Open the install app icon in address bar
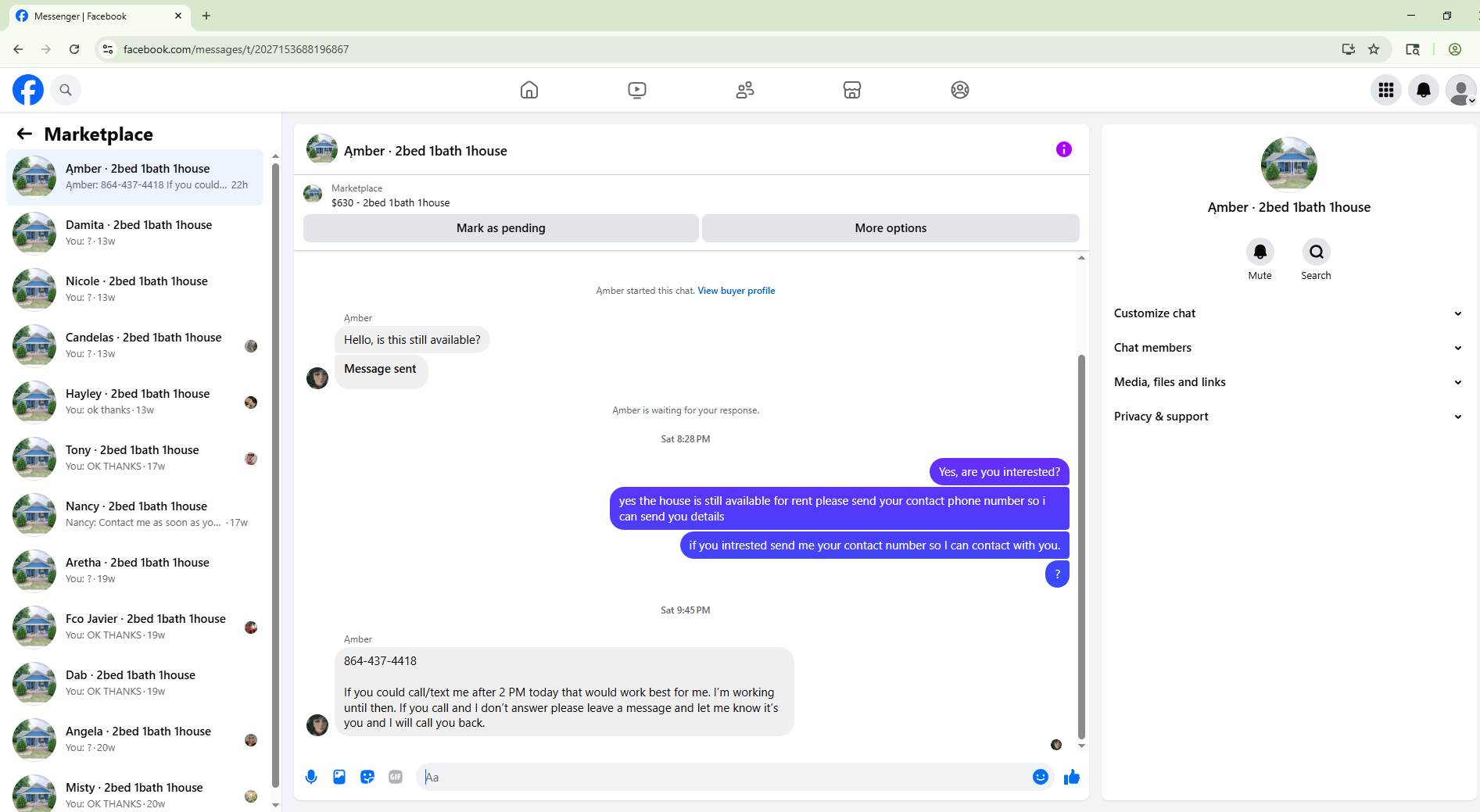 coord(1349,49)
